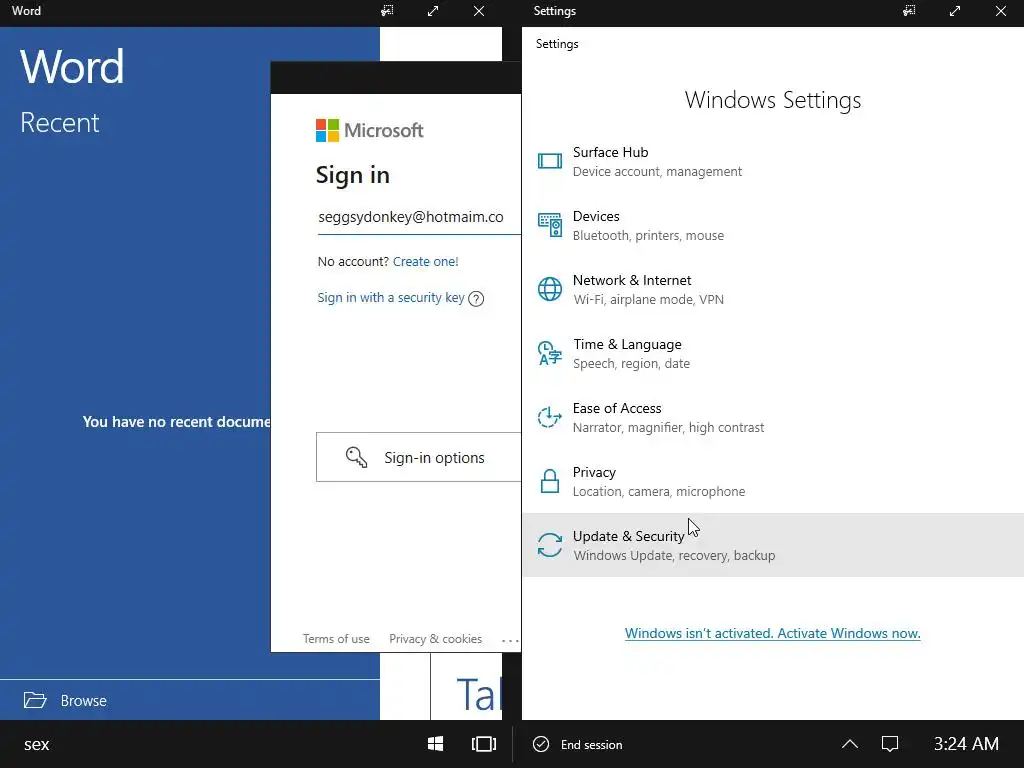Click 'Location, camera, microphone' description

(x=659, y=491)
